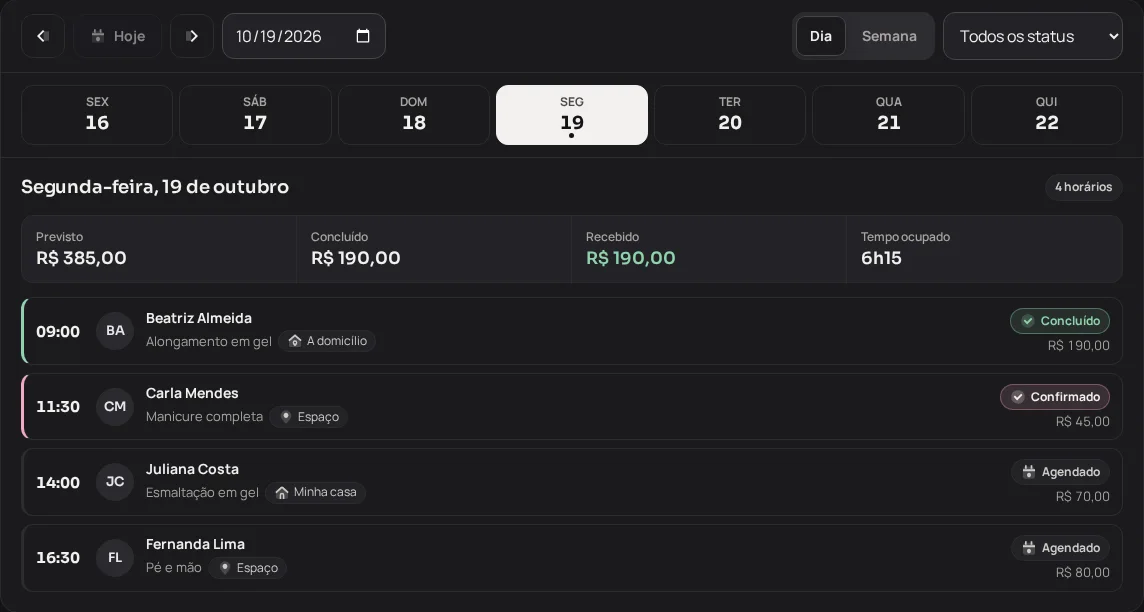
Task: Open Todos os status dropdown
Action: click(1032, 36)
